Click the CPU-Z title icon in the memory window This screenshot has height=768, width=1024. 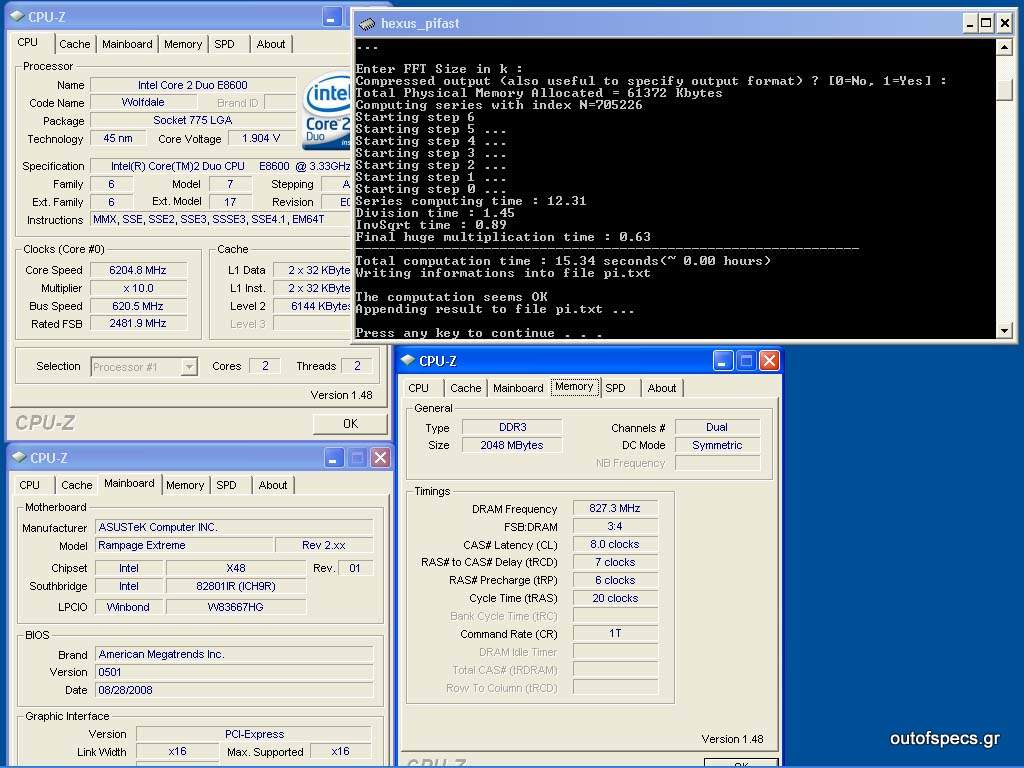pos(408,360)
